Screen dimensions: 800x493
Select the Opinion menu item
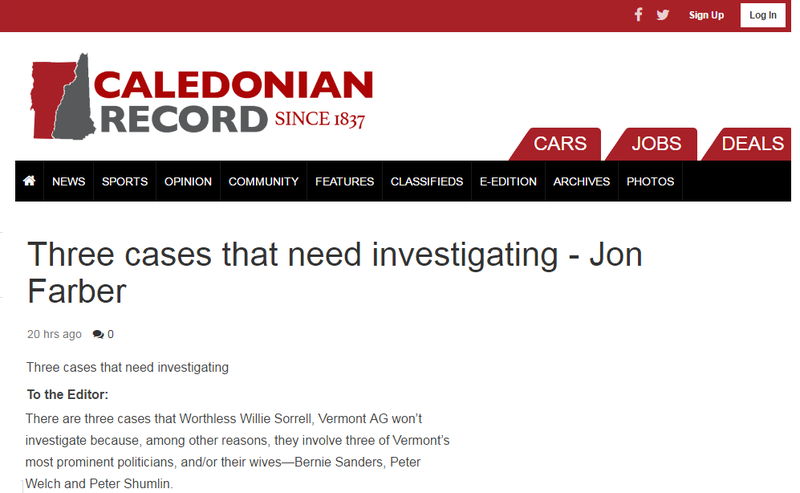coord(188,181)
